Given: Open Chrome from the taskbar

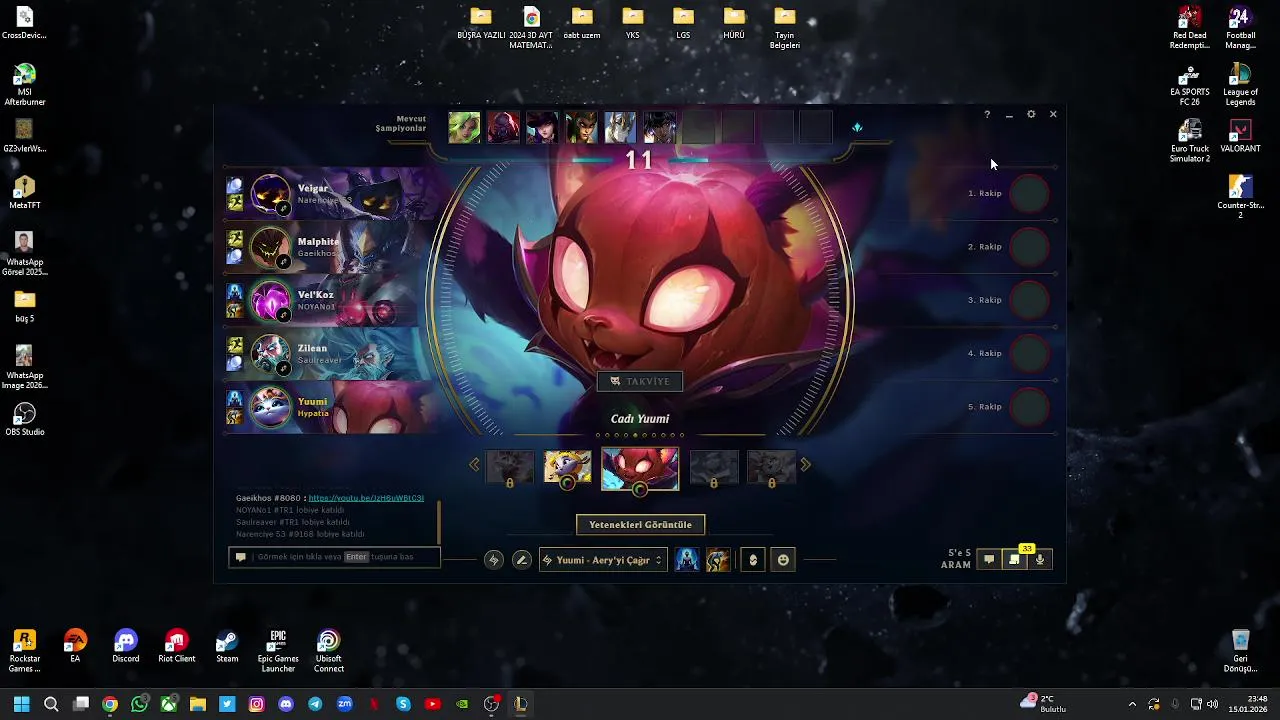Looking at the screenshot, I should point(110,704).
